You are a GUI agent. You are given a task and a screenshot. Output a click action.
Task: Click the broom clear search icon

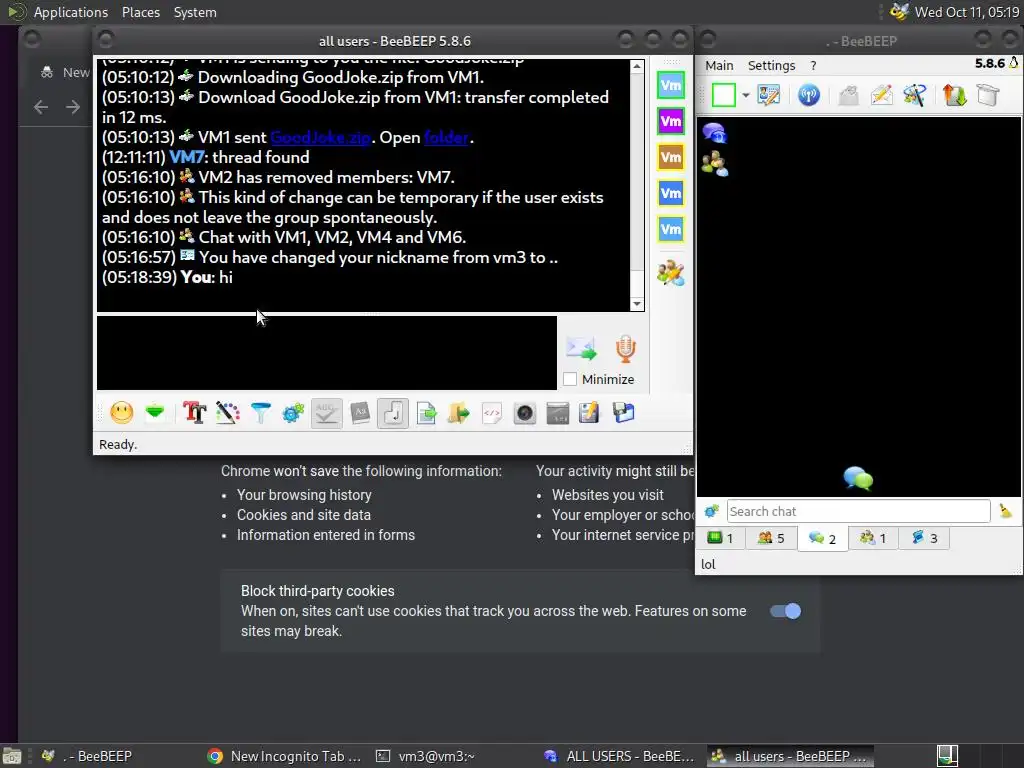point(1006,511)
